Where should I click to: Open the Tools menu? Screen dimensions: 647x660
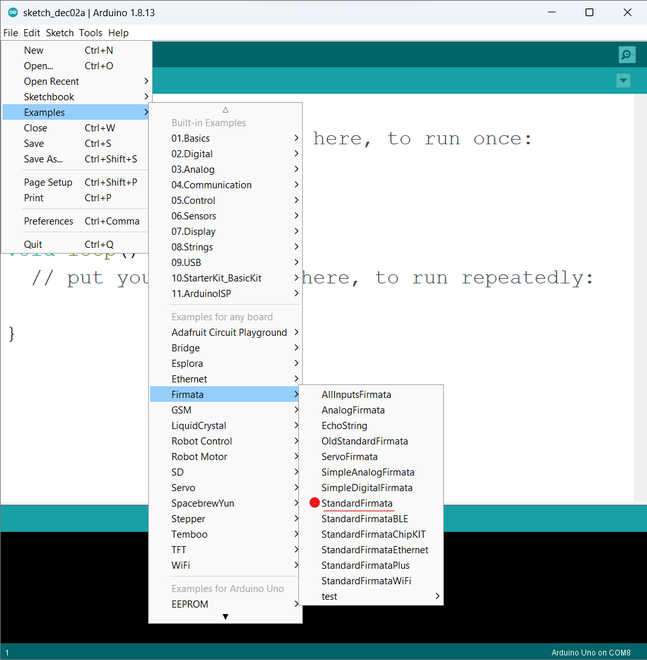coord(91,33)
